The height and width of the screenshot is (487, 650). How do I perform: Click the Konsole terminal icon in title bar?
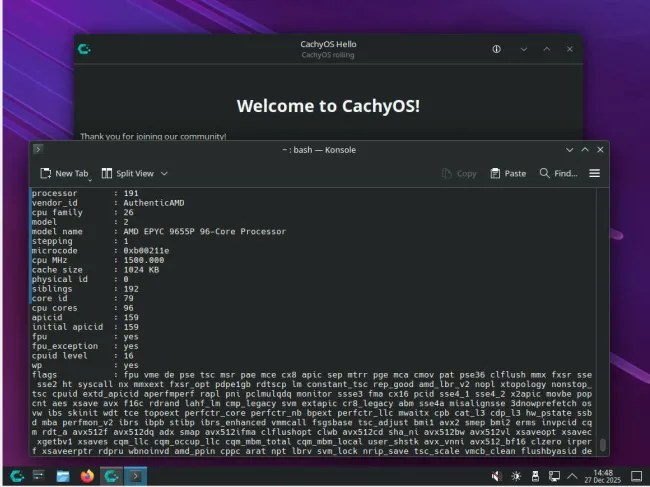tap(38, 149)
